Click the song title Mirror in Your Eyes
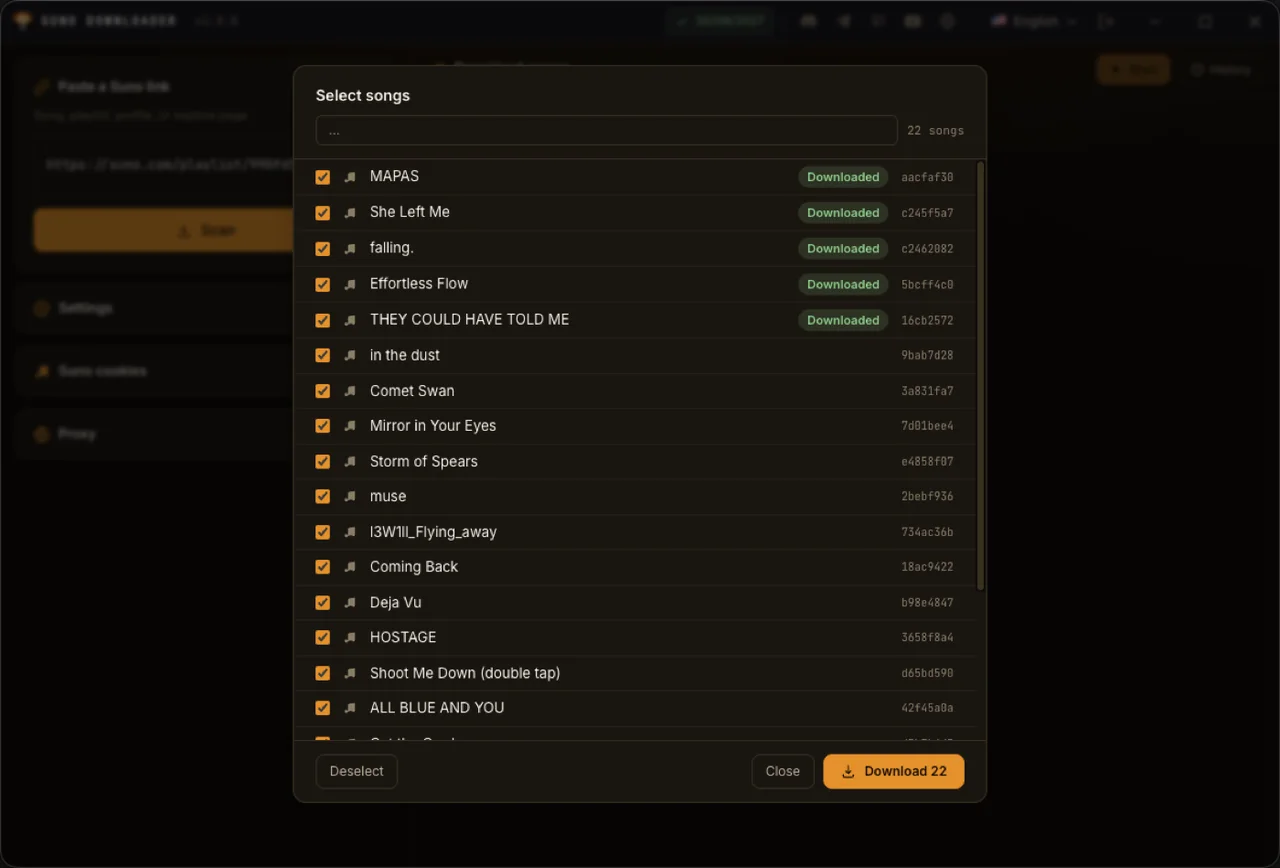This screenshot has height=868, width=1280. pos(433,426)
